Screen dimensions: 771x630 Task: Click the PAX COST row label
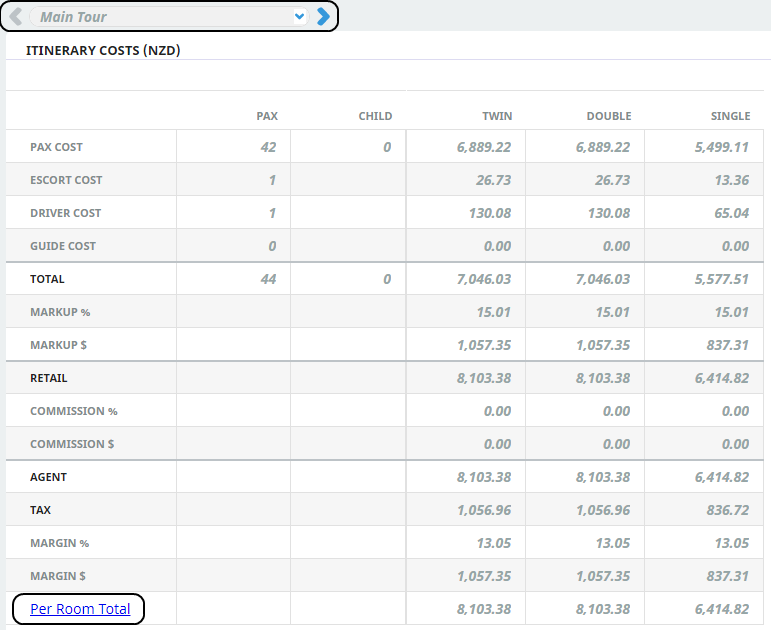tap(56, 147)
